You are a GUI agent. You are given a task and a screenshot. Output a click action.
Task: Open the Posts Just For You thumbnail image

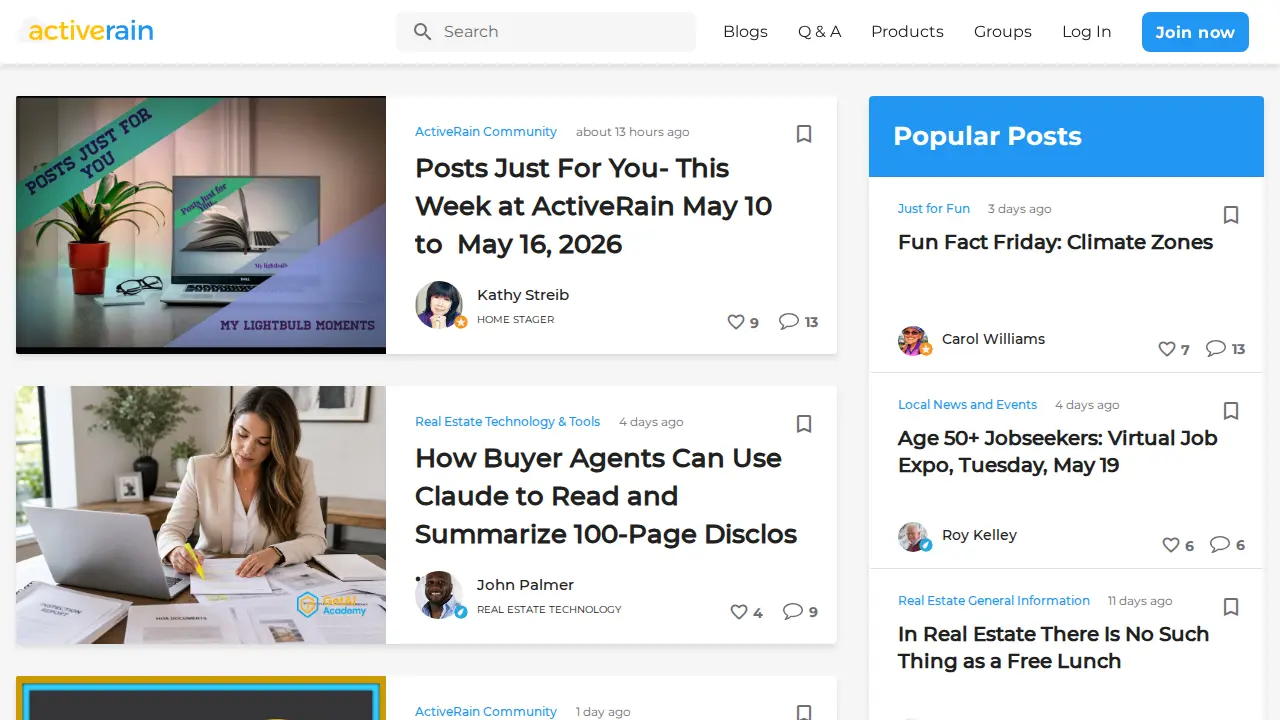(201, 225)
